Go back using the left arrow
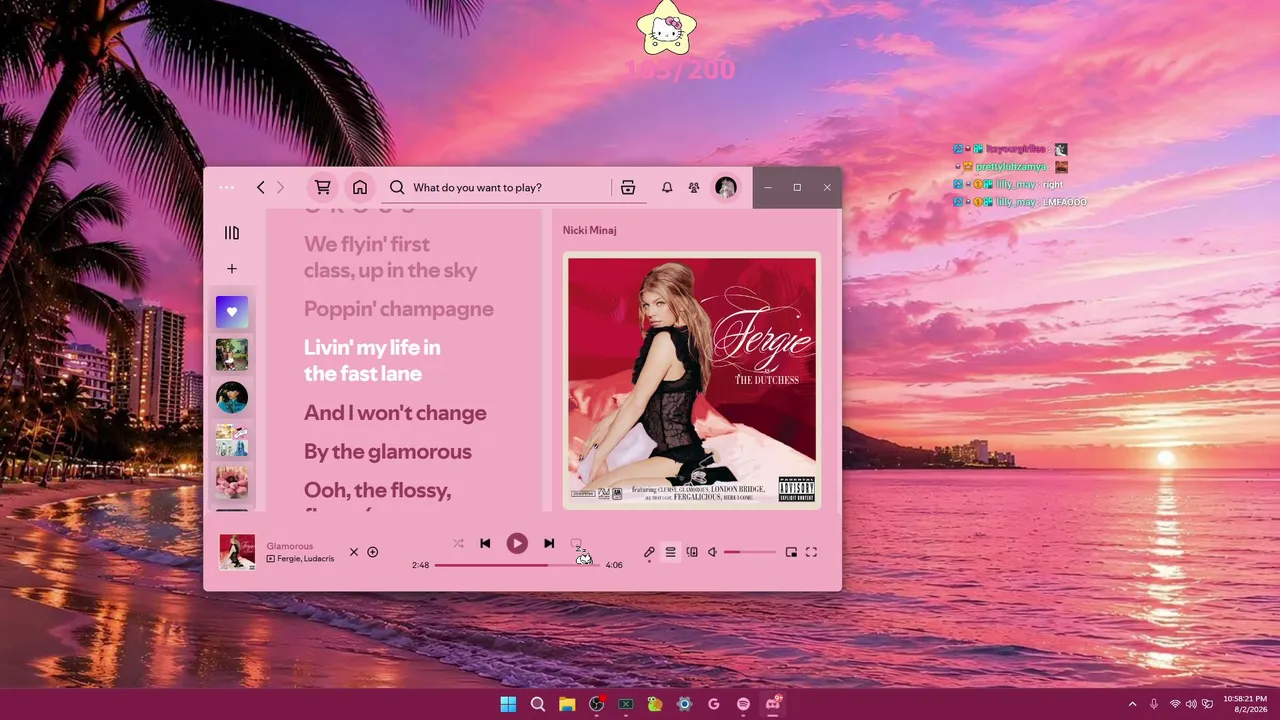The image size is (1280, 720). tap(261, 187)
